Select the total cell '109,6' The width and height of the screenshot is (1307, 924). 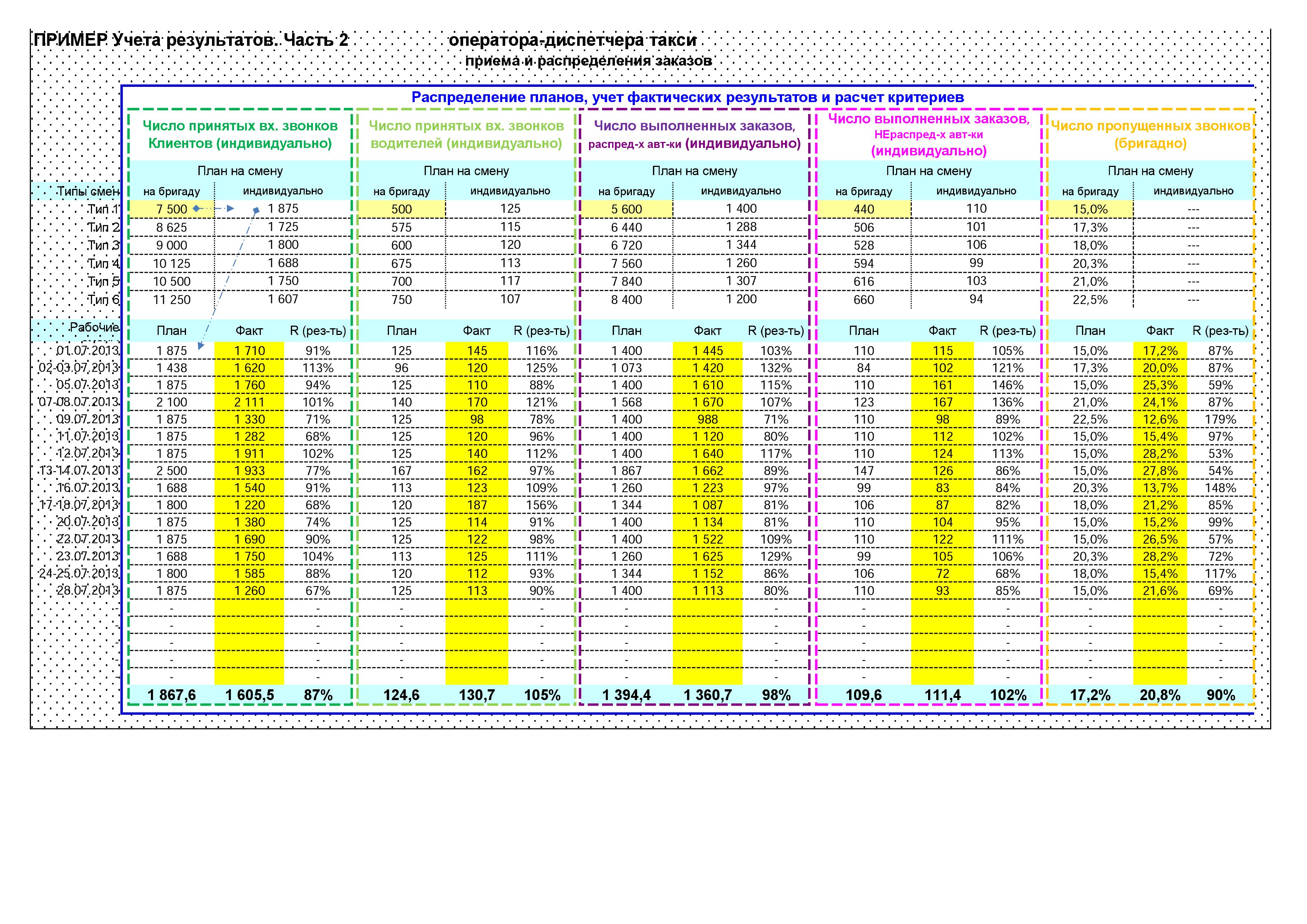864,695
